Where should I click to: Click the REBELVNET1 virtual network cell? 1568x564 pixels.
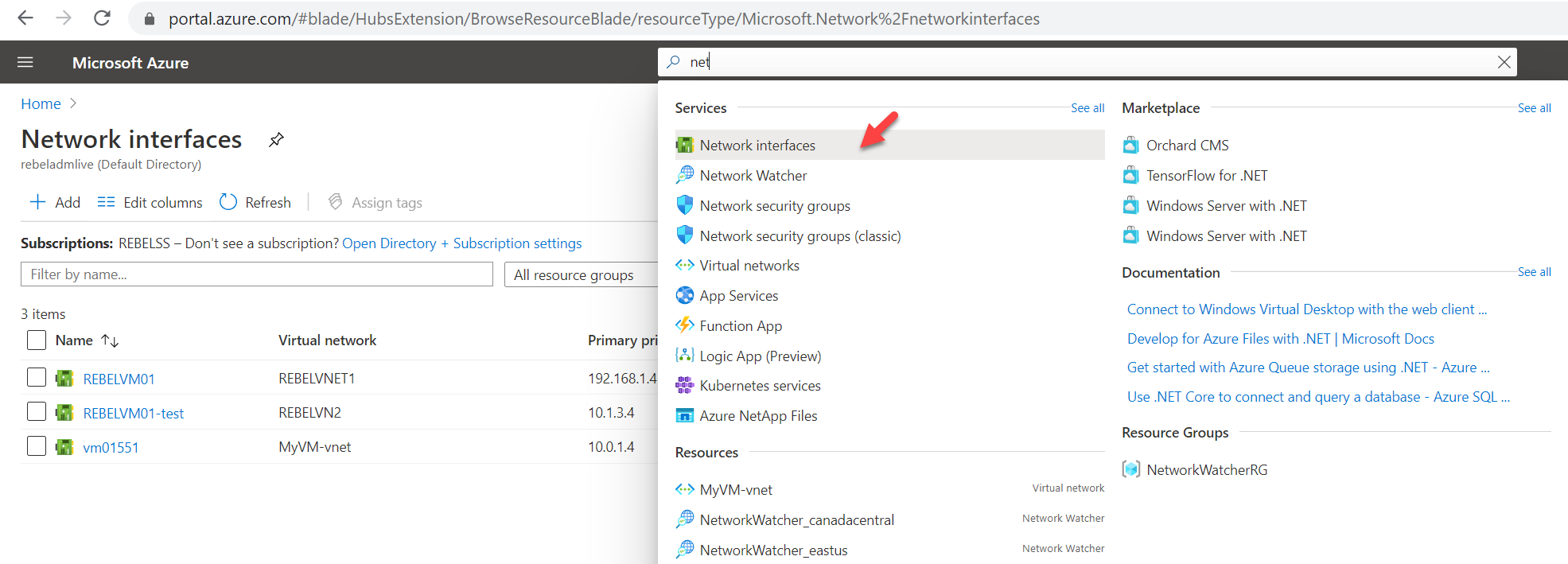pos(317,378)
